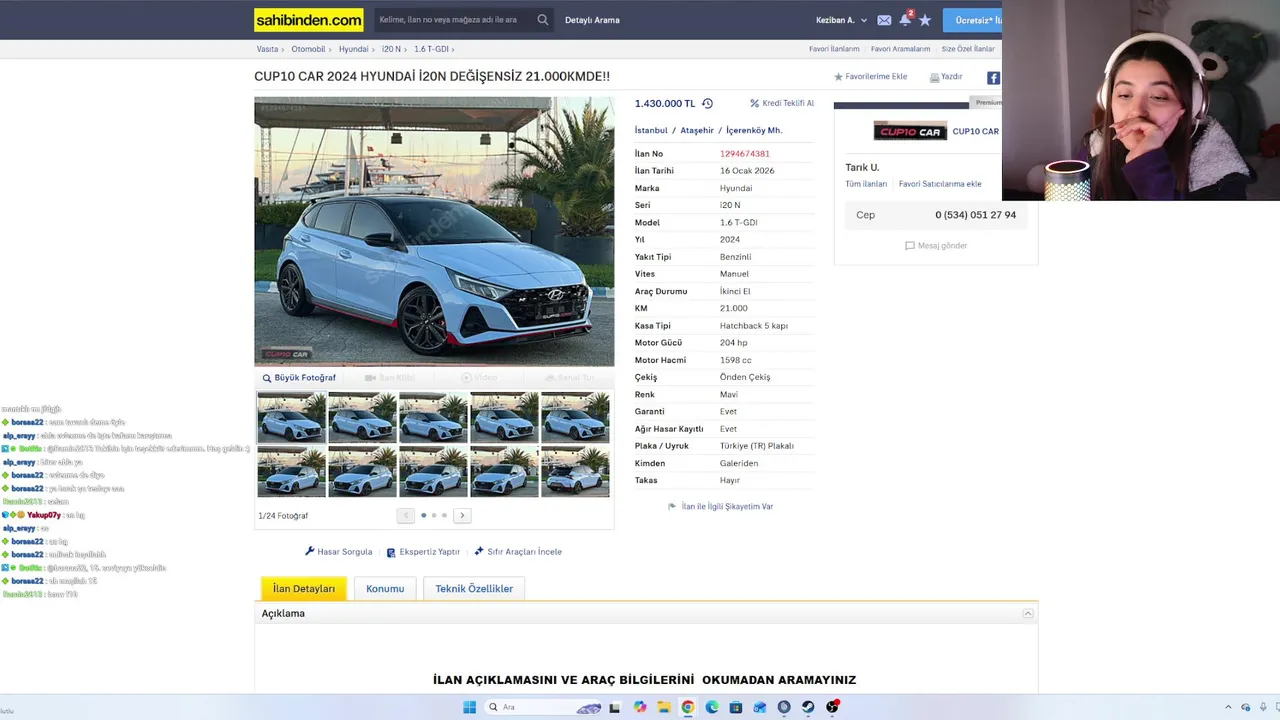
Task: Add listing via Favorilerime Ekle
Action: 871,77
